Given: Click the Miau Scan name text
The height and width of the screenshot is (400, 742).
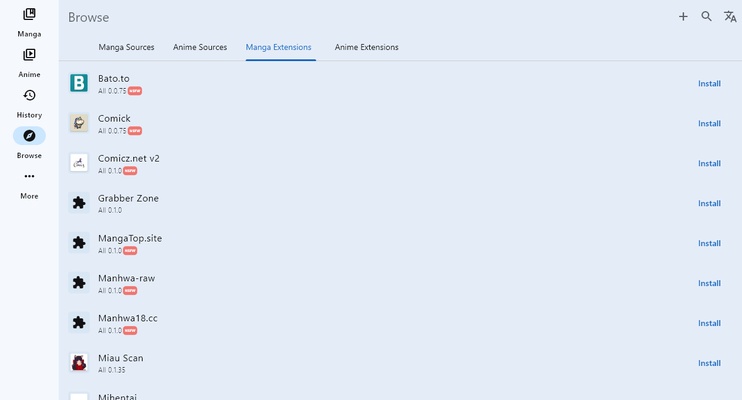Looking at the screenshot, I should click(x=121, y=358).
